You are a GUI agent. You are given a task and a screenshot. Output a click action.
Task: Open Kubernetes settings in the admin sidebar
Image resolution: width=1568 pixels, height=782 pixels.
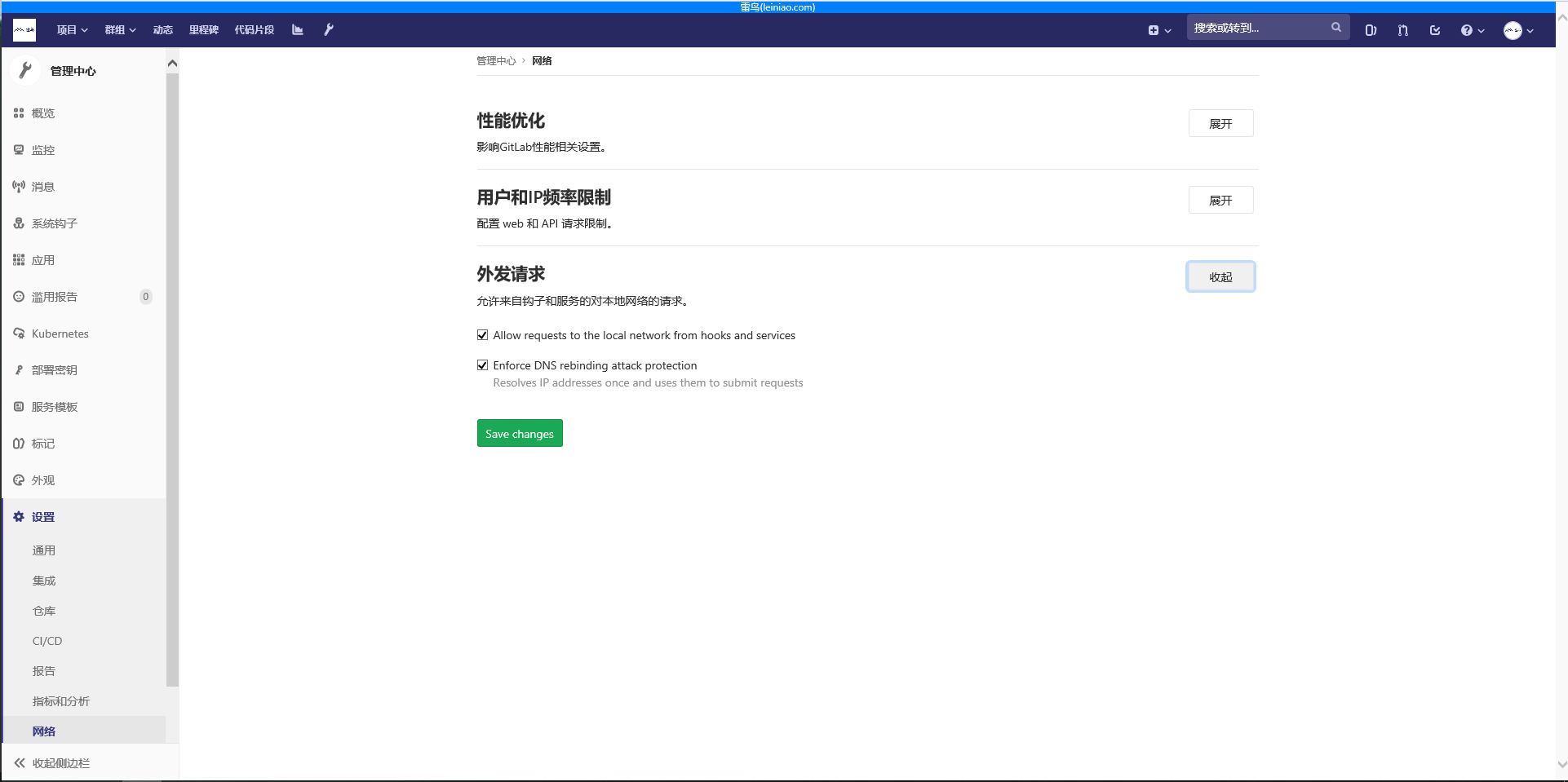(x=60, y=334)
